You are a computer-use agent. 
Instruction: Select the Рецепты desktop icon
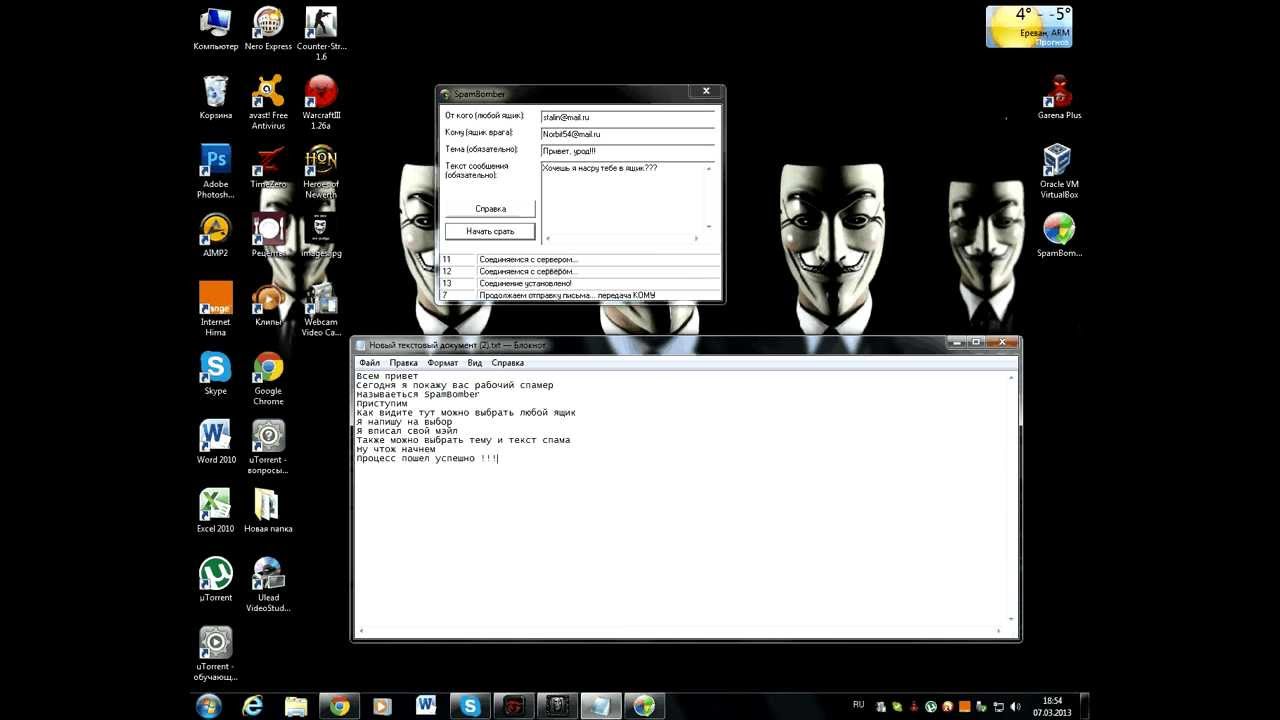point(268,236)
